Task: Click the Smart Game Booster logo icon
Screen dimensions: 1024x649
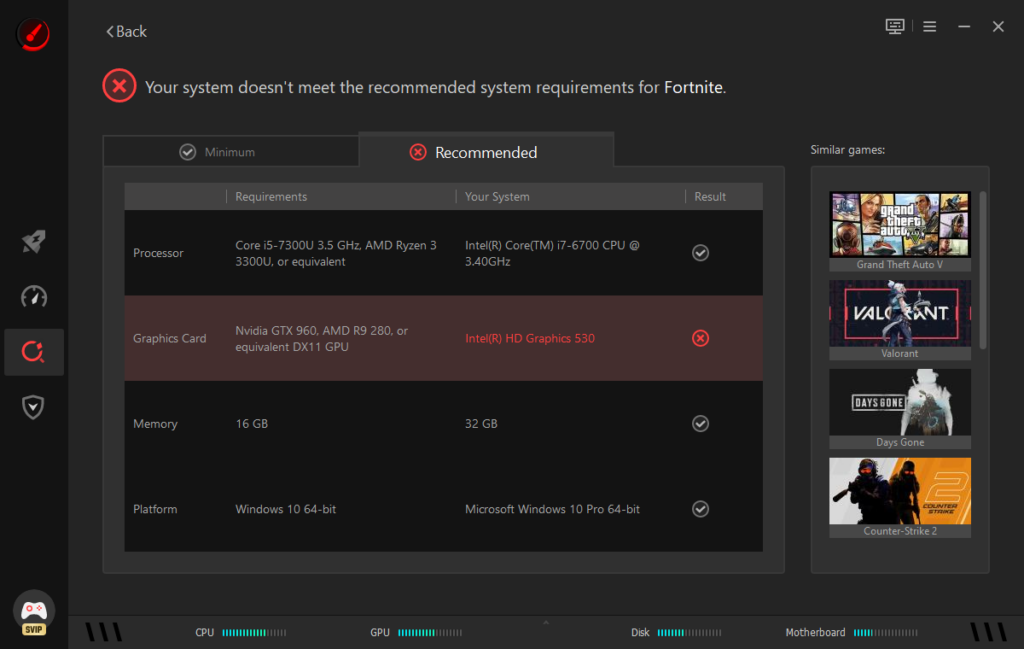Action: [x=33, y=33]
